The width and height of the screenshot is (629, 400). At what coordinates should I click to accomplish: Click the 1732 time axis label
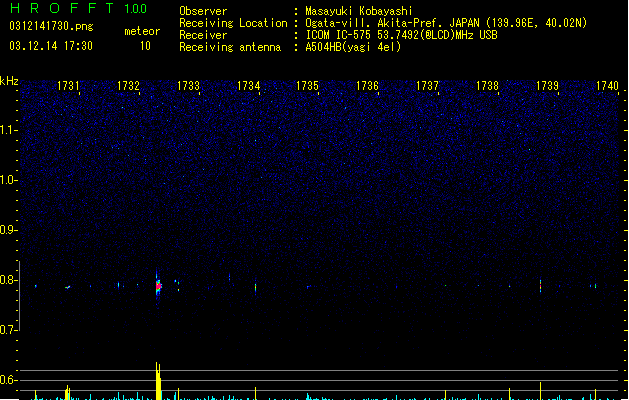pos(128,86)
